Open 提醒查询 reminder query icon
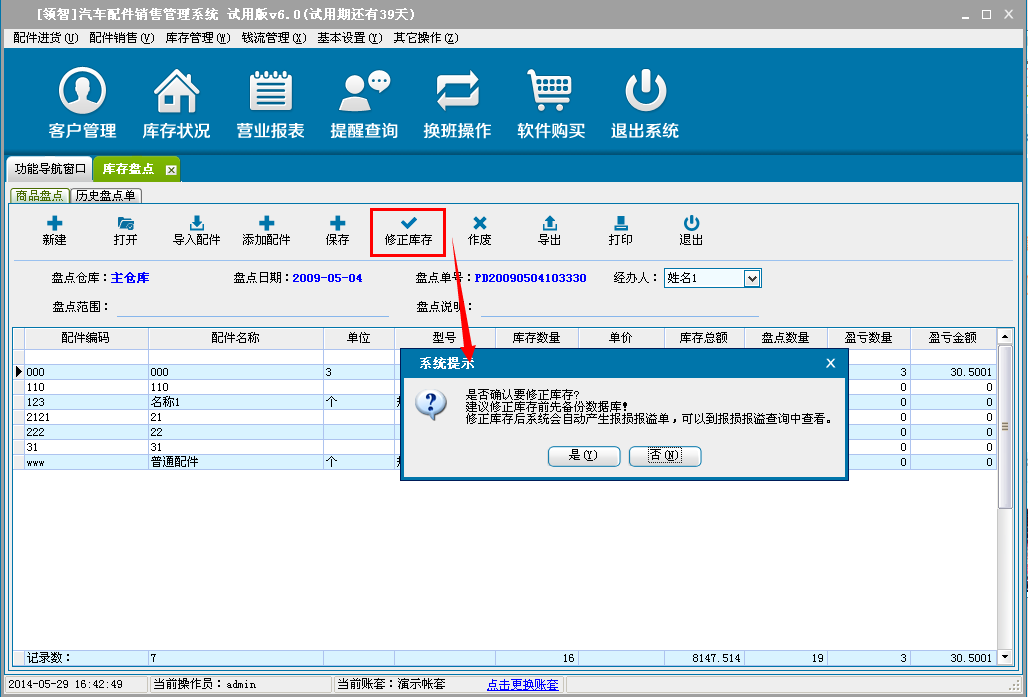The image size is (1028, 697). tap(364, 103)
